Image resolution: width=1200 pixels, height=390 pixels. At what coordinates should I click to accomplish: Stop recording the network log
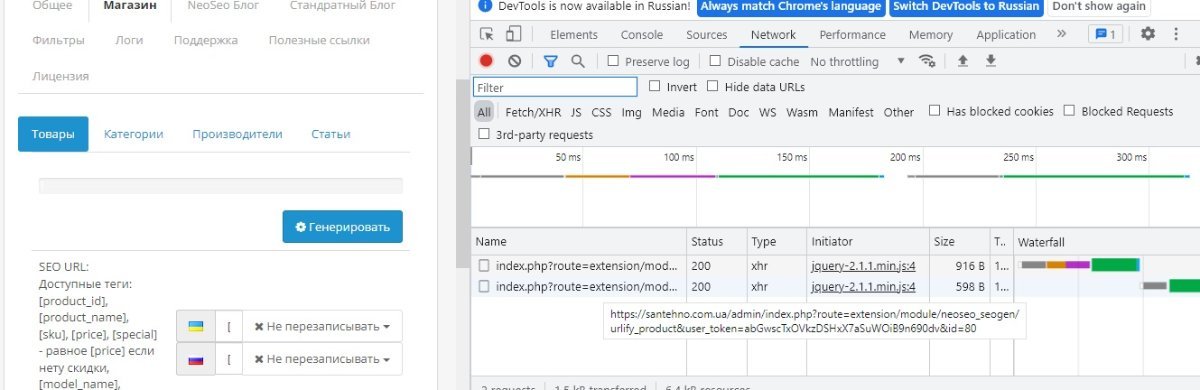click(486, 61)
